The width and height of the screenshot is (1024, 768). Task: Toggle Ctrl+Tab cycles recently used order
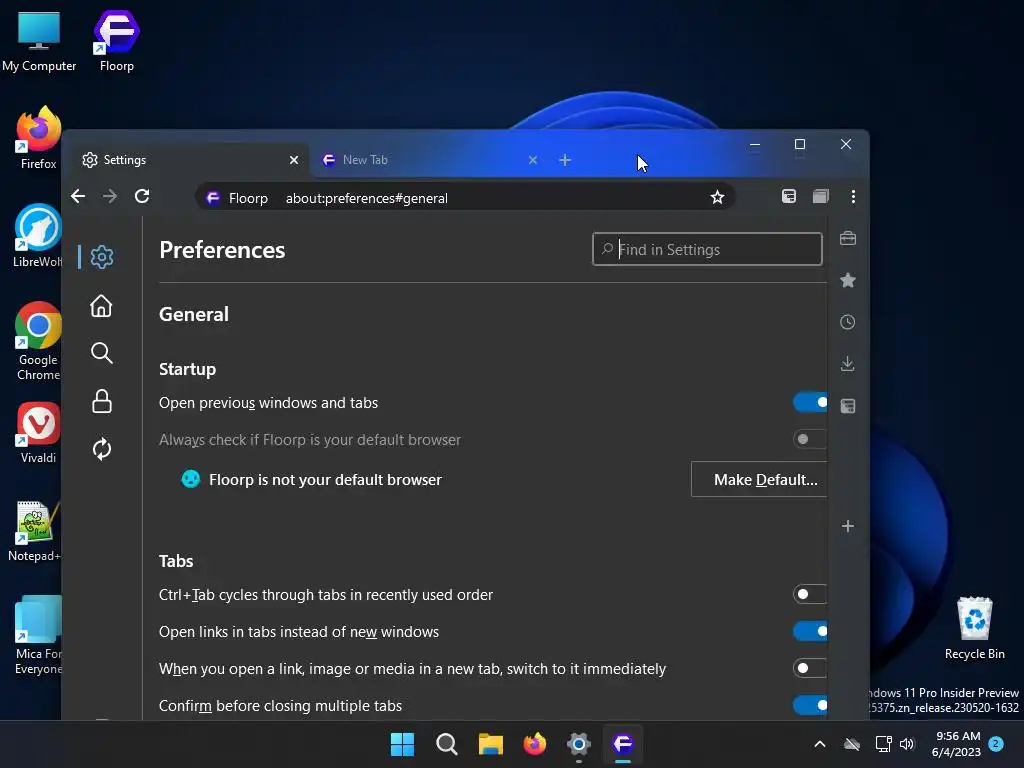click(810, 594)
